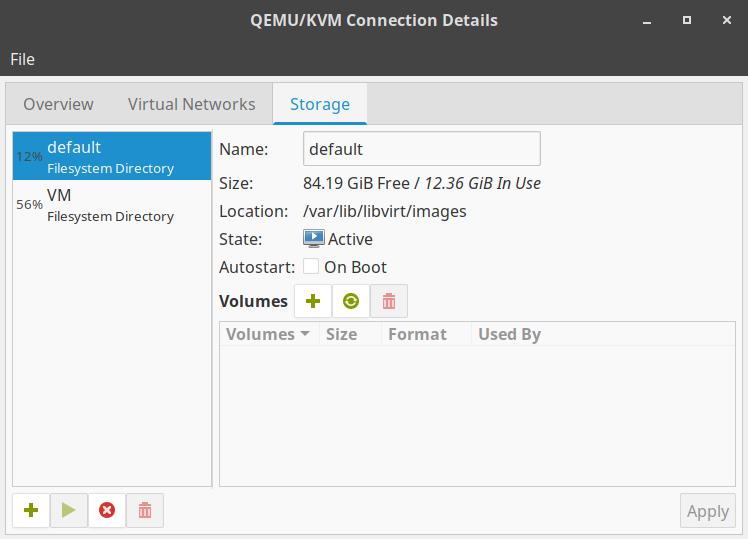Switch to the Virtual Networks tab
The height and width of the screenshot is (539, 748).
tap(191, 104)
